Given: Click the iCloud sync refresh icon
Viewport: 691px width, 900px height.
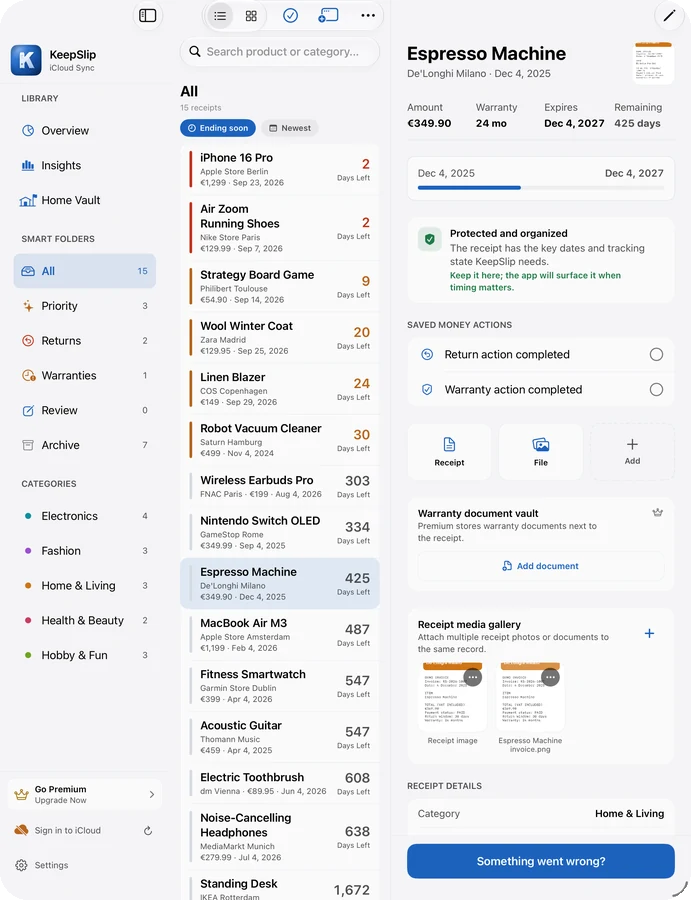Looking at the screenshot, I should [147, 831].
